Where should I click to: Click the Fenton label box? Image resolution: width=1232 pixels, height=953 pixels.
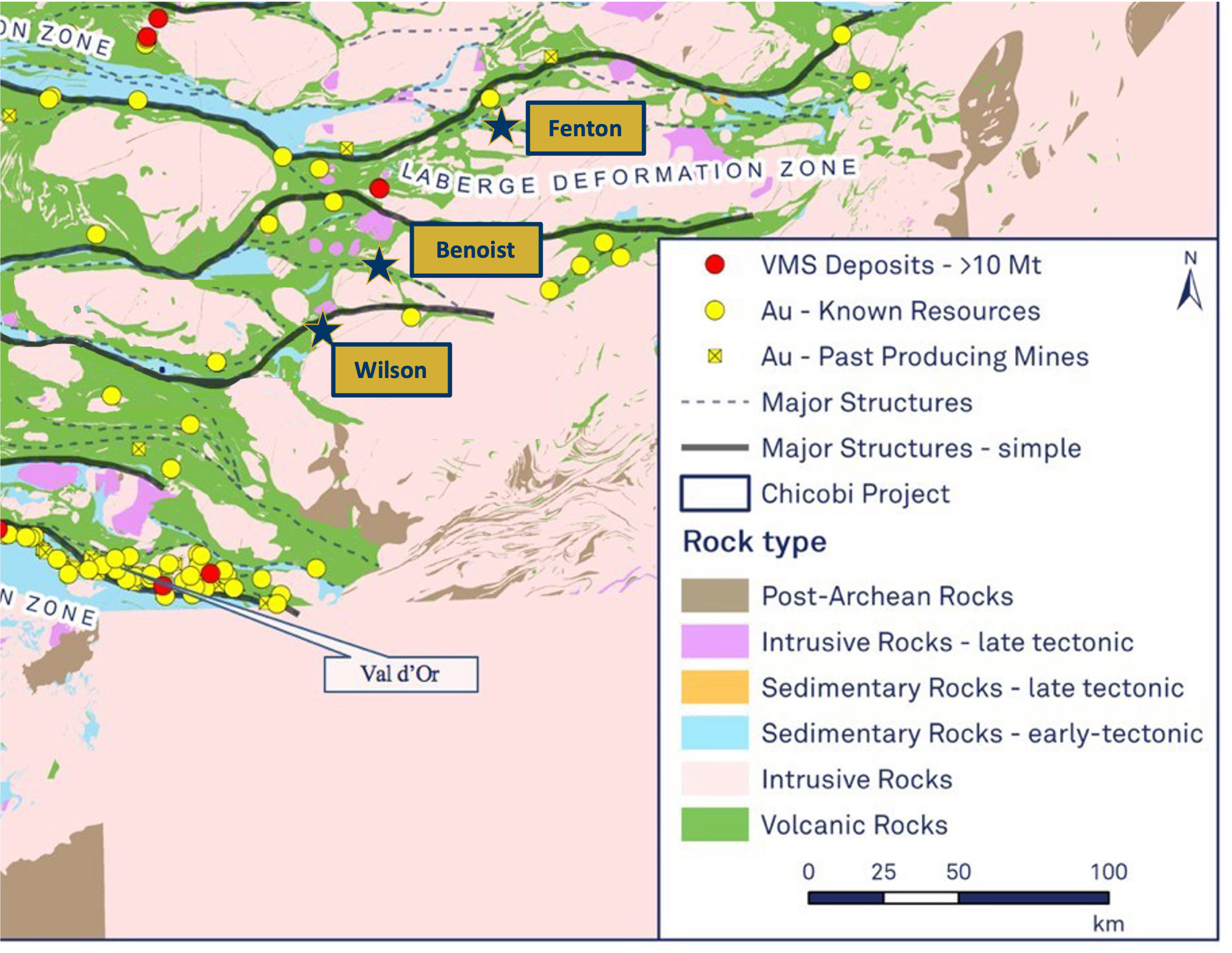pos(585,128)
